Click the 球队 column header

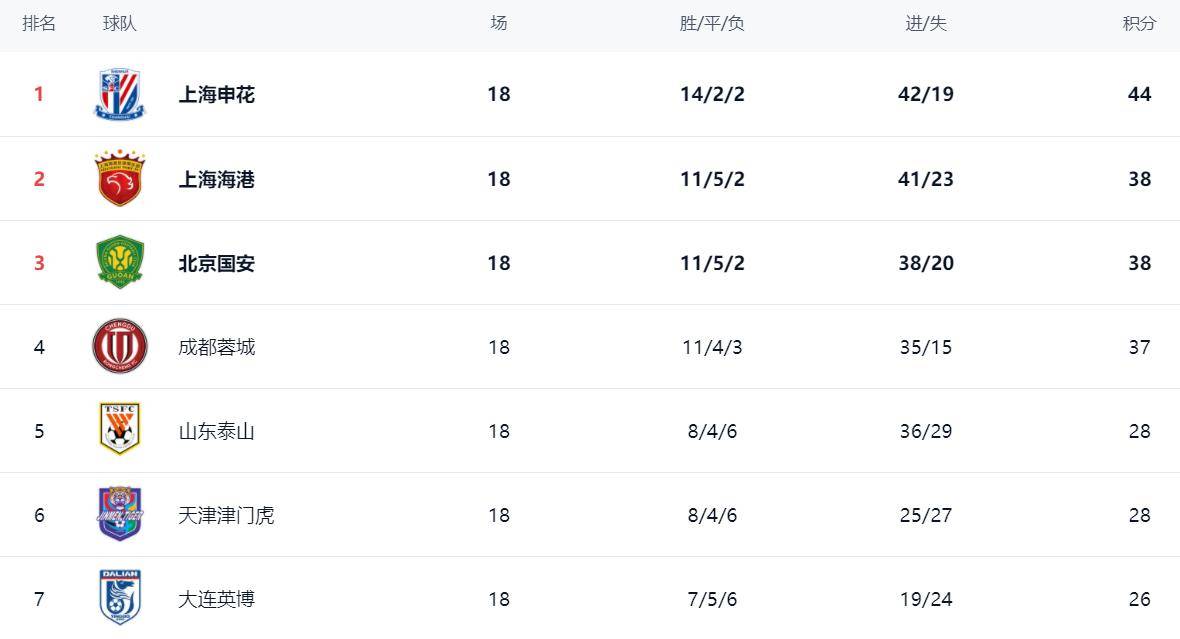pyautogui.click(x=120, y=24)
